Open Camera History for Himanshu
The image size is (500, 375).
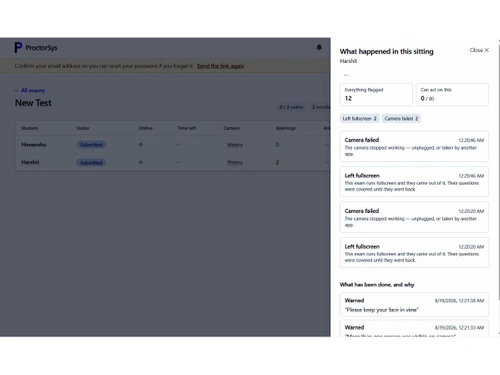[x=235, y=145]
